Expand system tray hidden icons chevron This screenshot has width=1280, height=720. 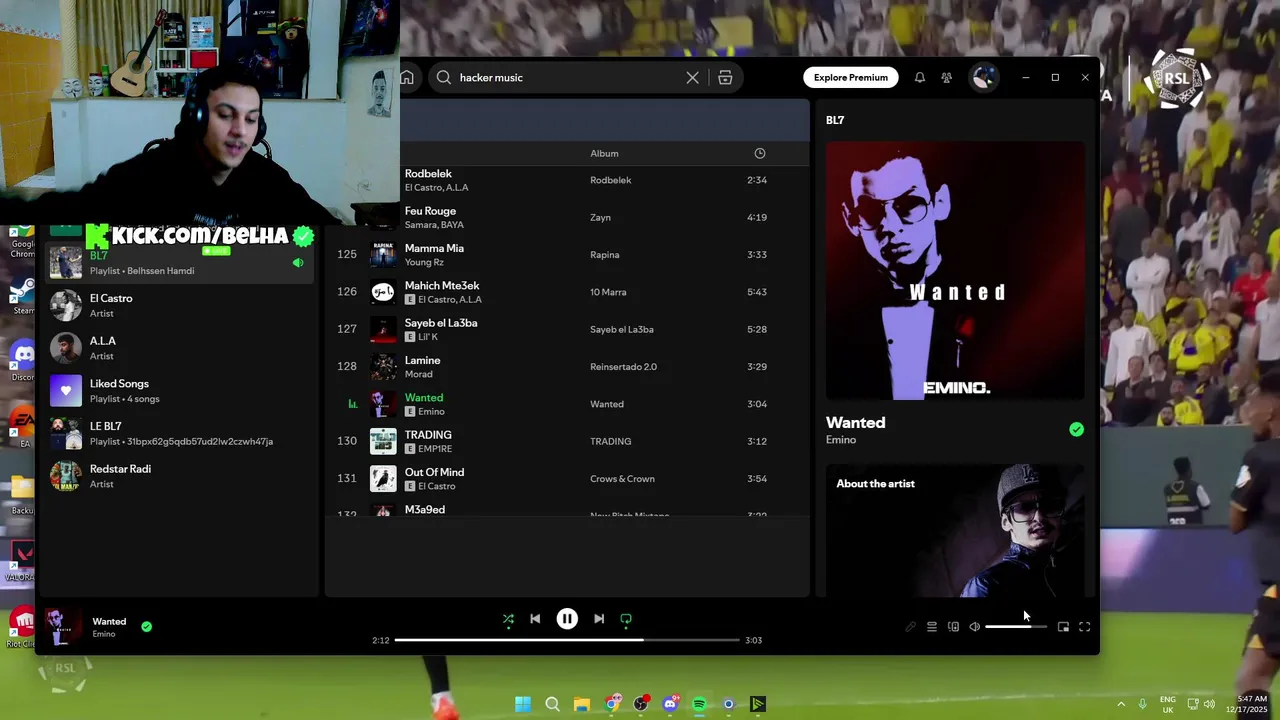coord(1120,704)
